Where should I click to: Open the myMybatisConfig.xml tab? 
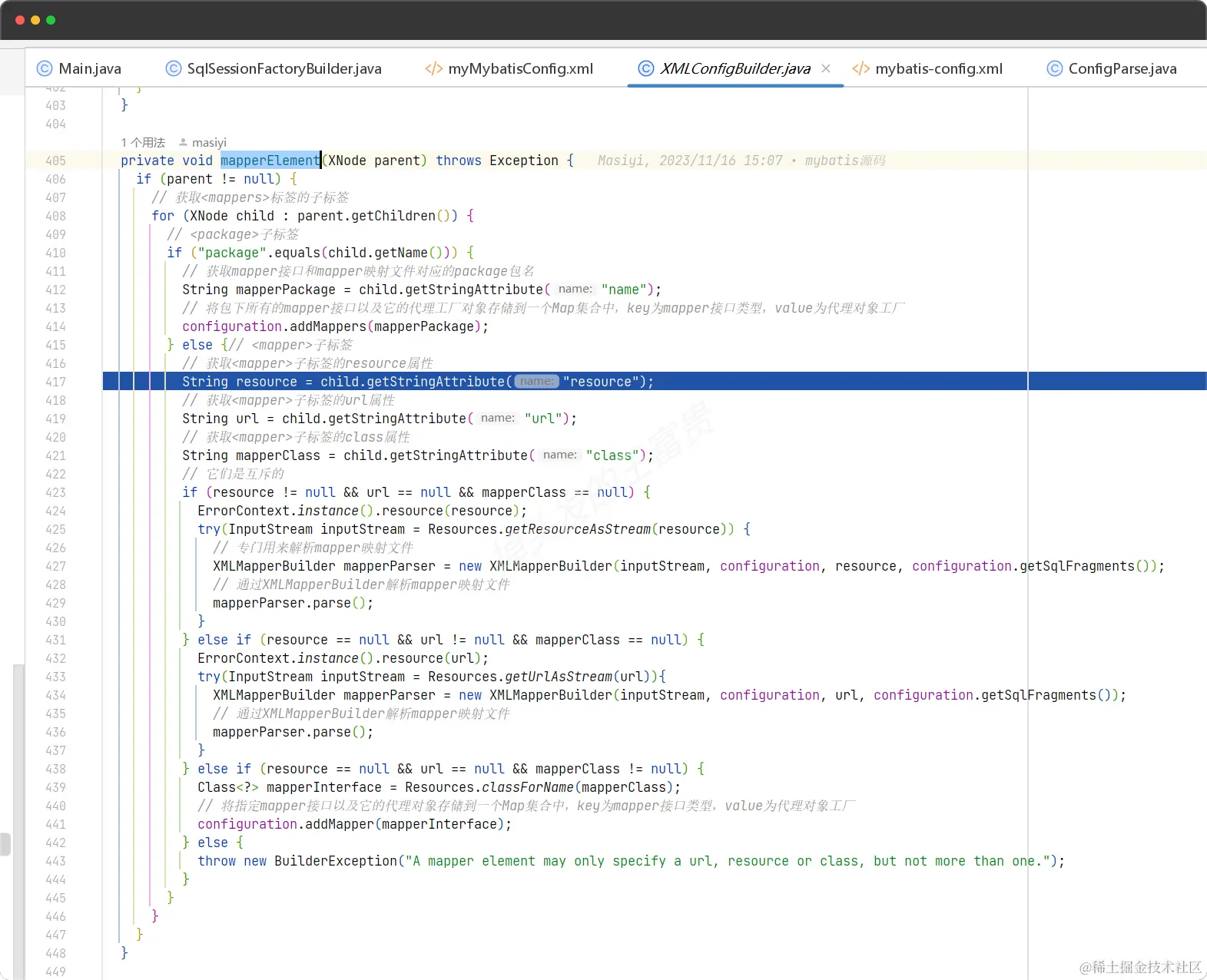click(509, 68)
